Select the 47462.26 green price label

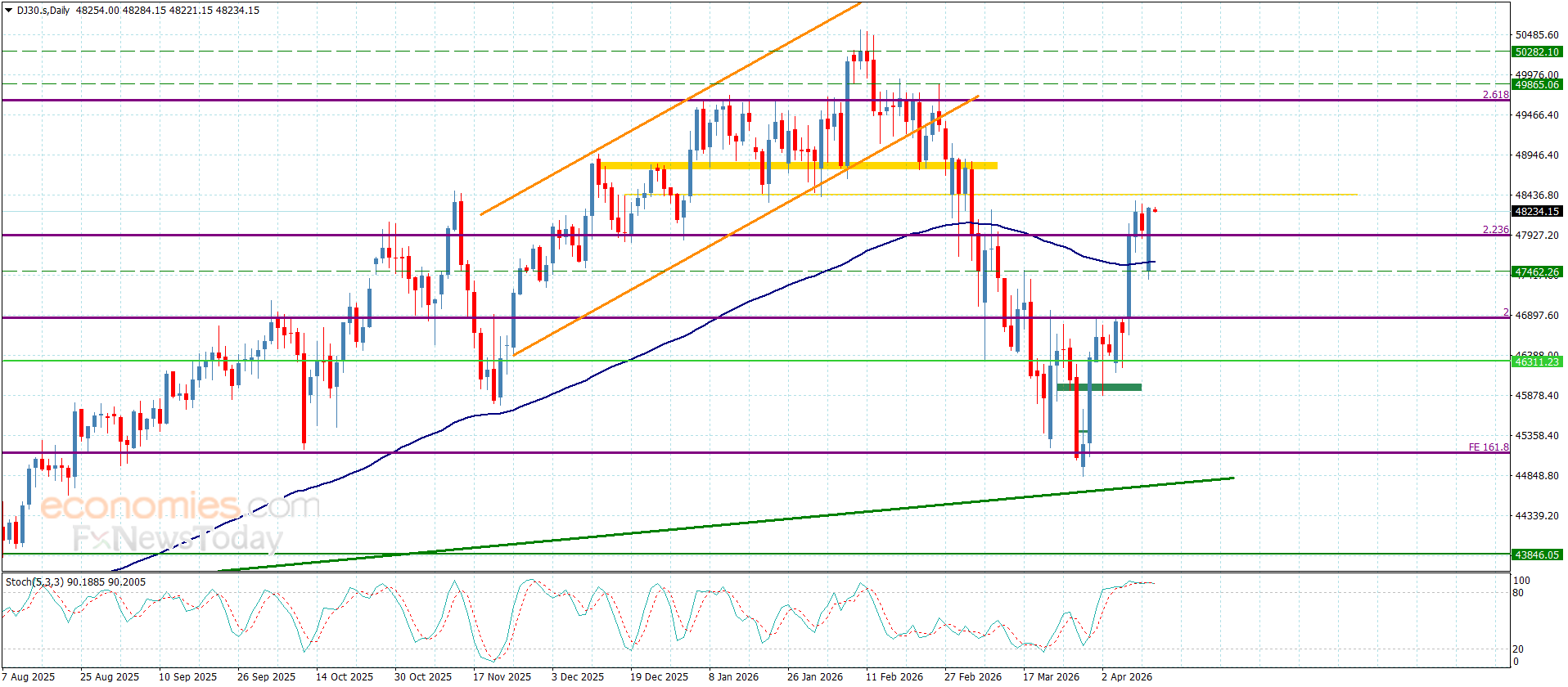coord(1537,272)
